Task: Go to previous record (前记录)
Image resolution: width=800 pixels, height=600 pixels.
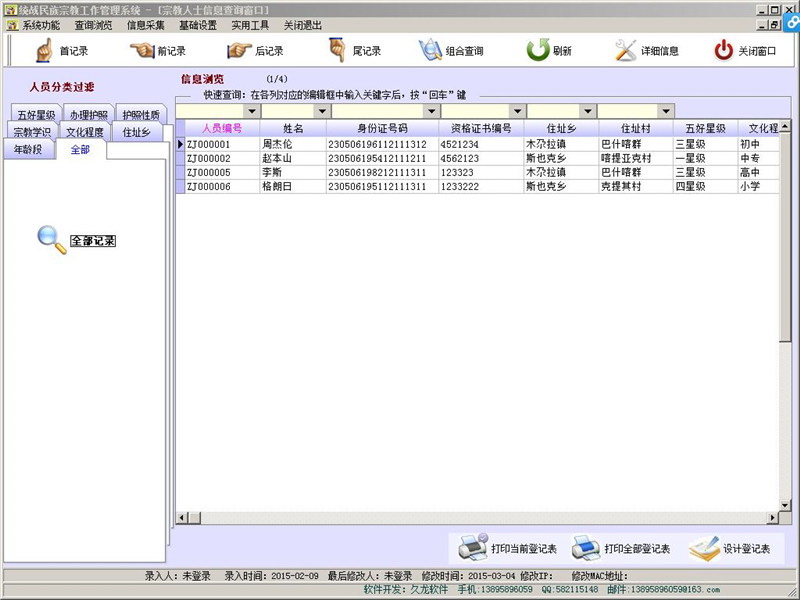Action: pos(158,51)
